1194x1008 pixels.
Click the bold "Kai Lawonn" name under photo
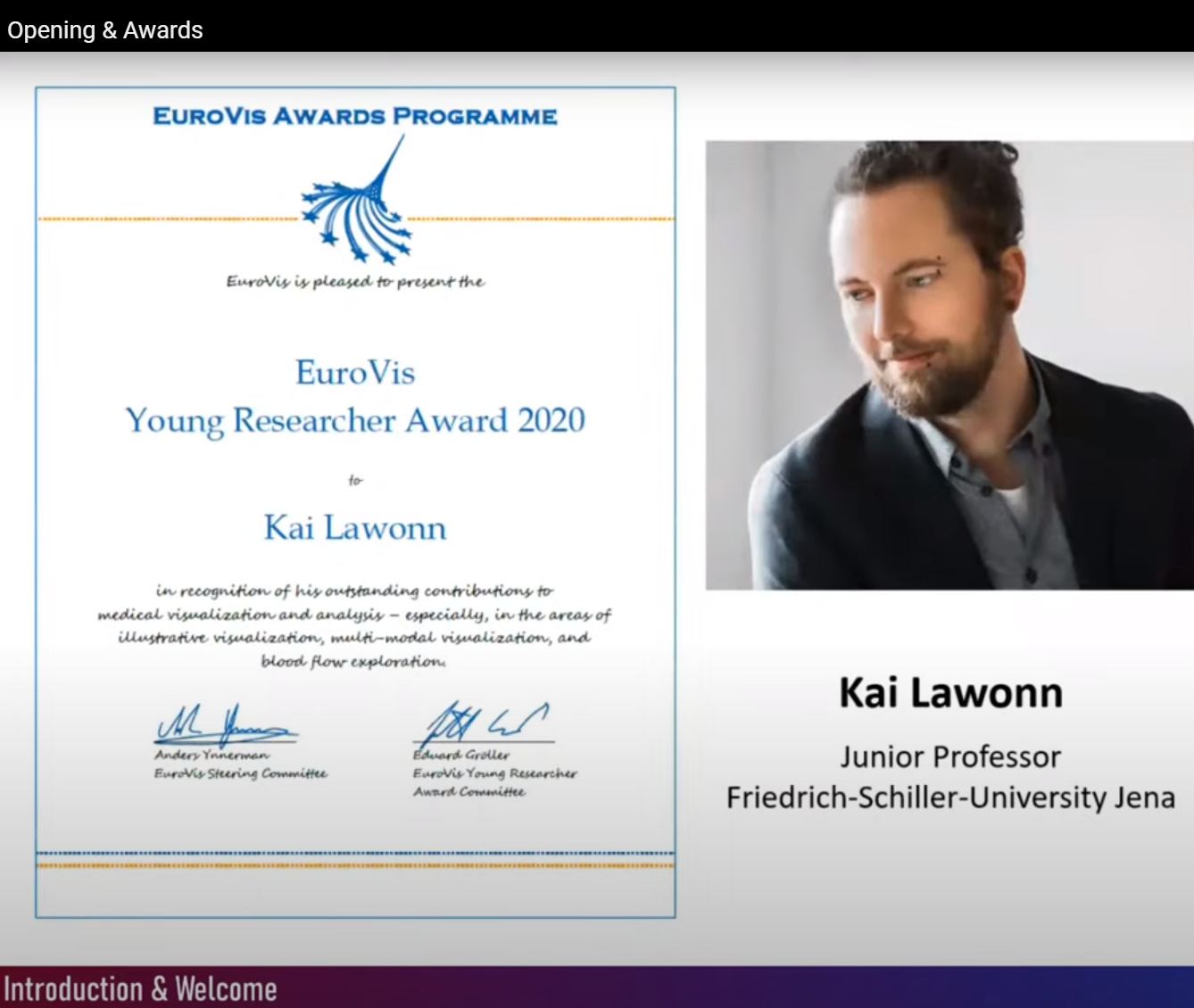[950, 693]
